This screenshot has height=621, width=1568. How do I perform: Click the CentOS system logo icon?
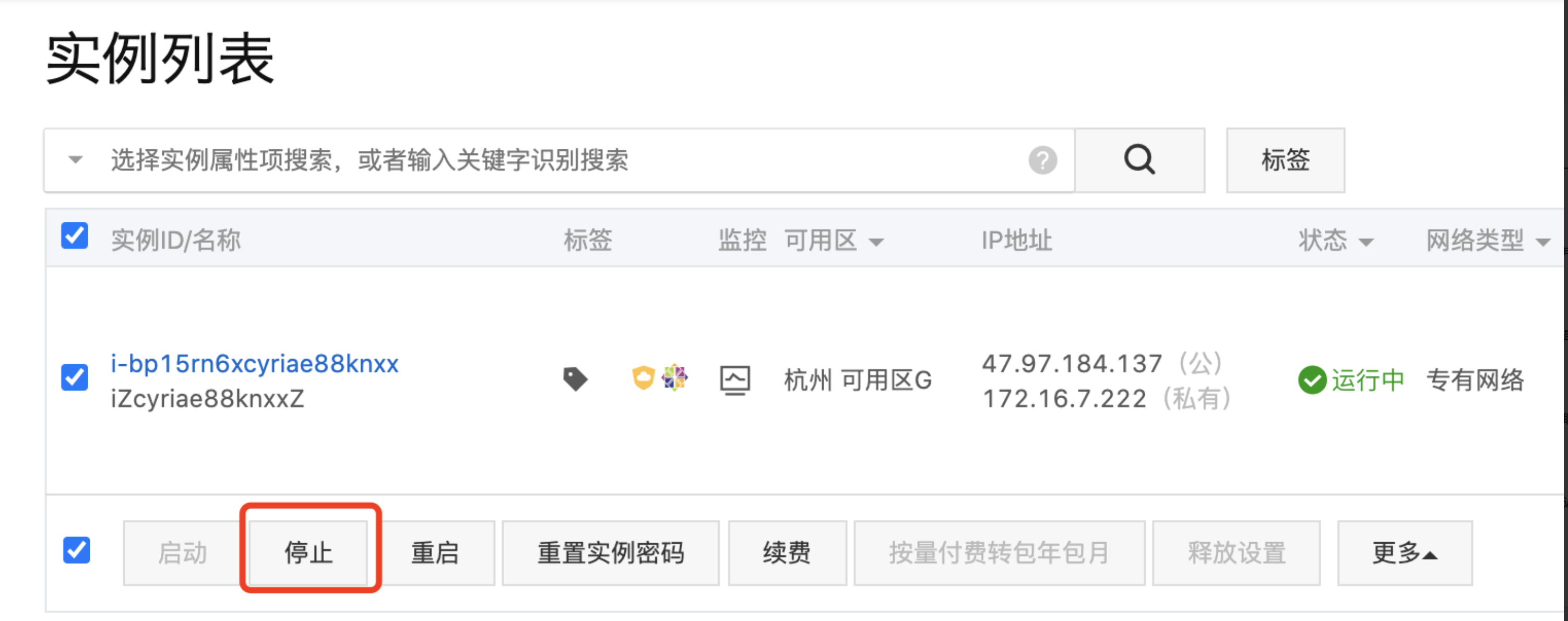(674, 377)
